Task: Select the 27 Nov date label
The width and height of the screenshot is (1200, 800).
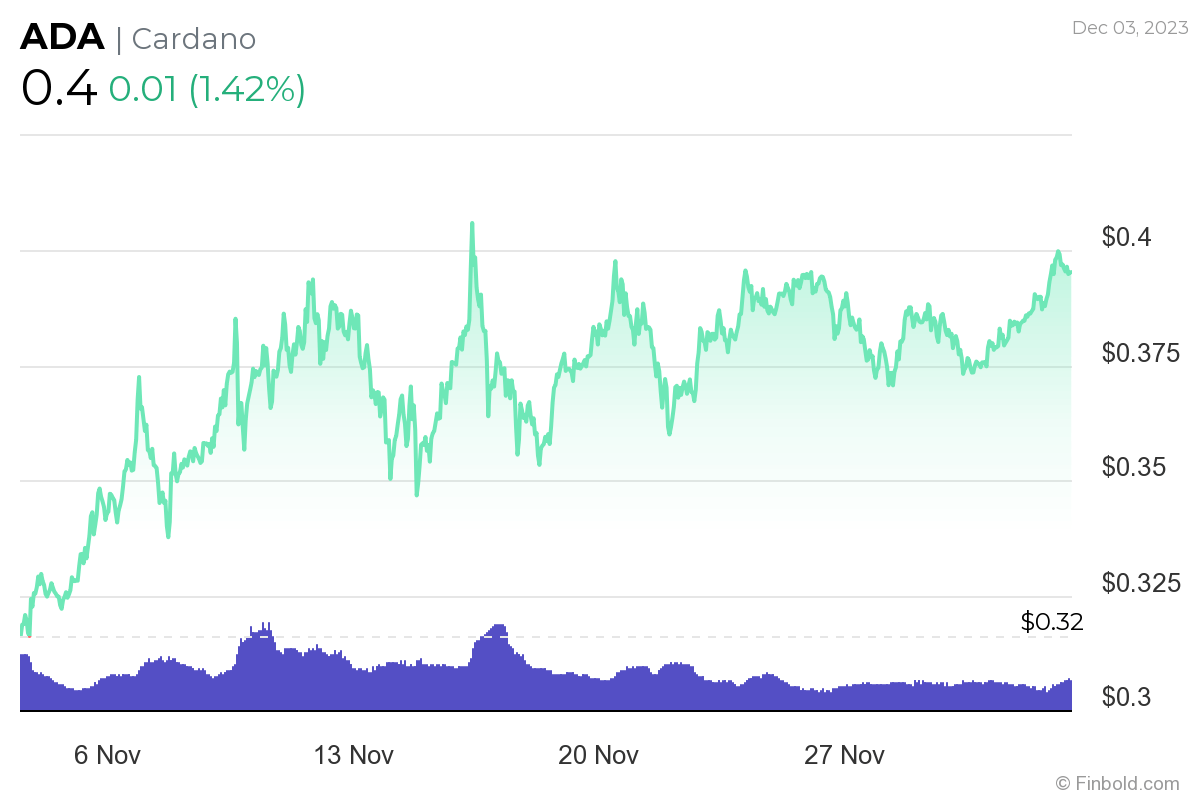Action: 845,756
